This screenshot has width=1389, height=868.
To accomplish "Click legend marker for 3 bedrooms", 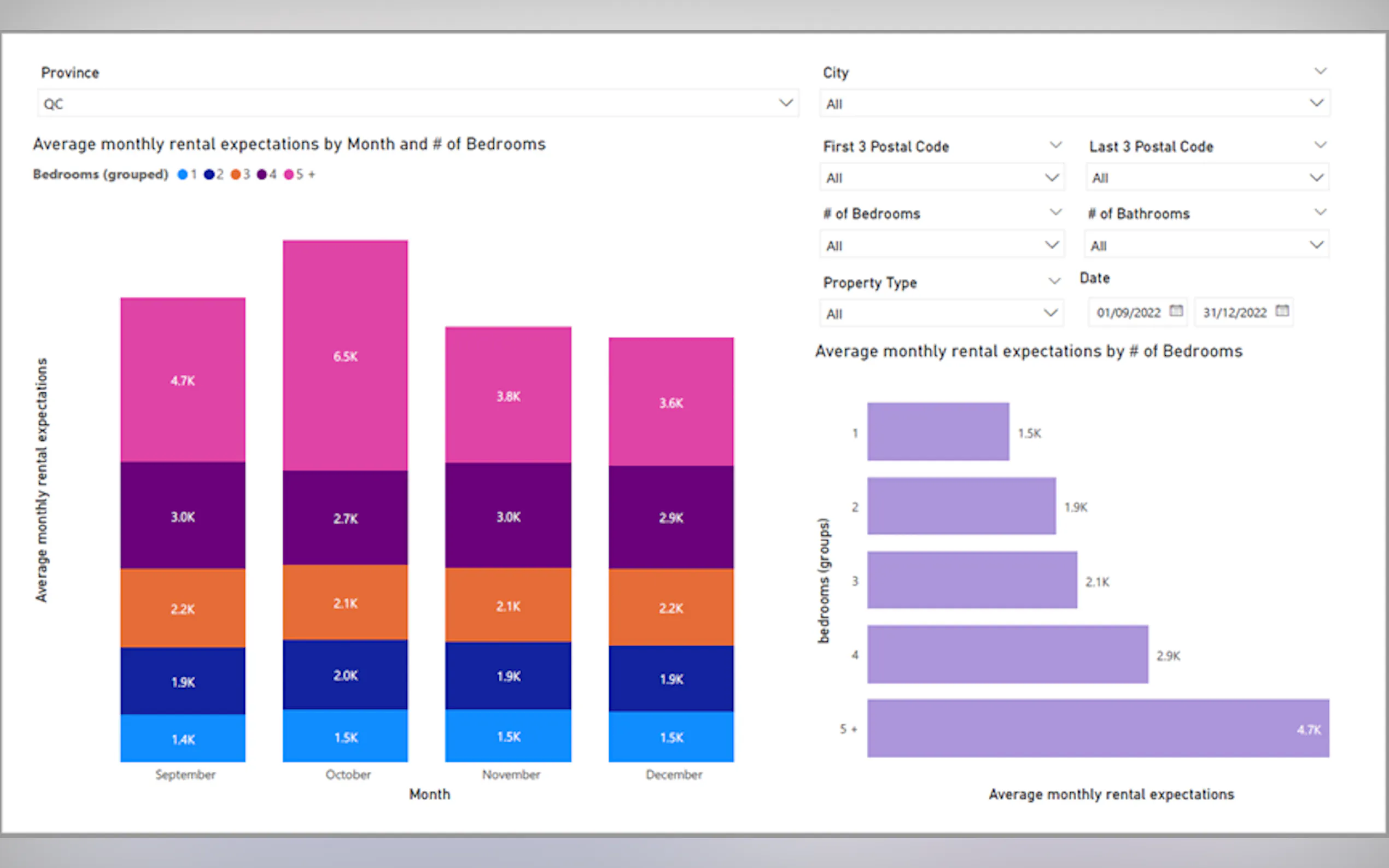I will [x=236, y=174].
